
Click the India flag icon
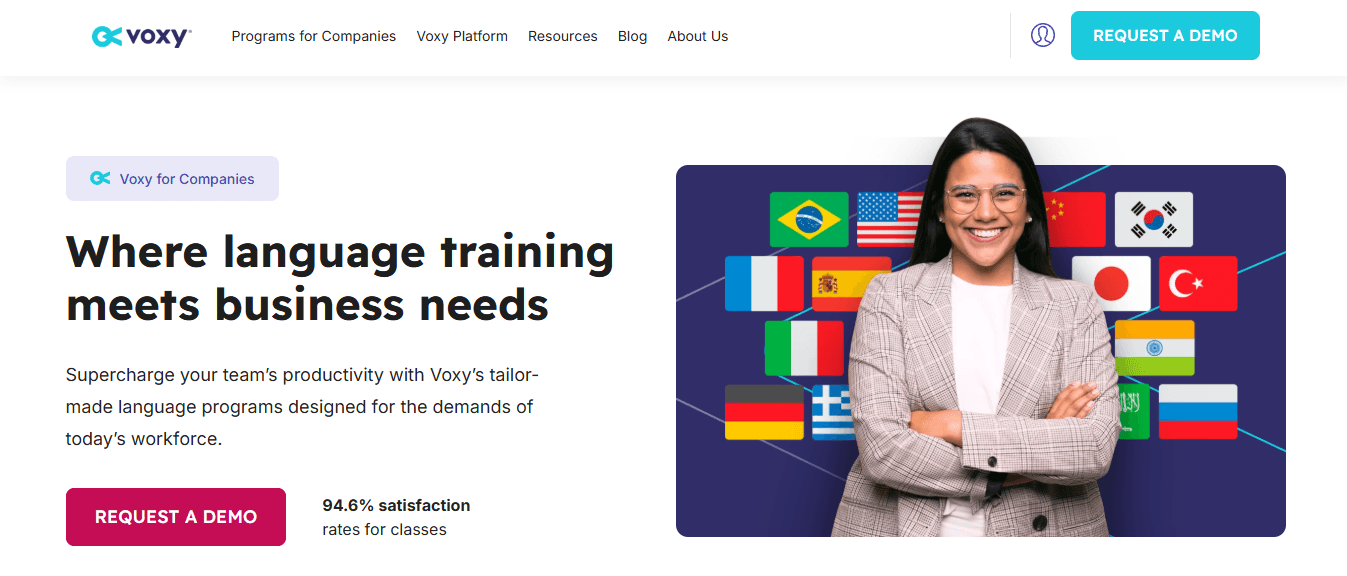(1155, 348)
